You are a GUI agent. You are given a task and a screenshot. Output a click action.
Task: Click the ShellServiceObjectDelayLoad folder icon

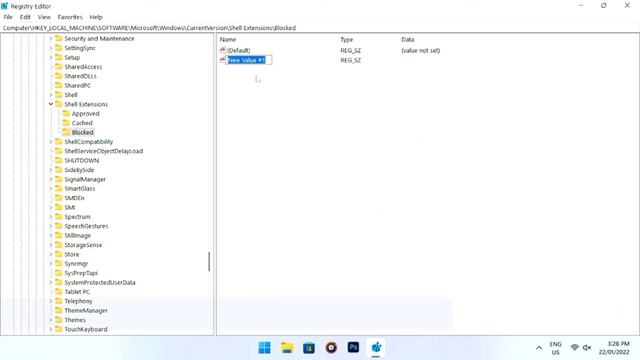click(59, 151)
